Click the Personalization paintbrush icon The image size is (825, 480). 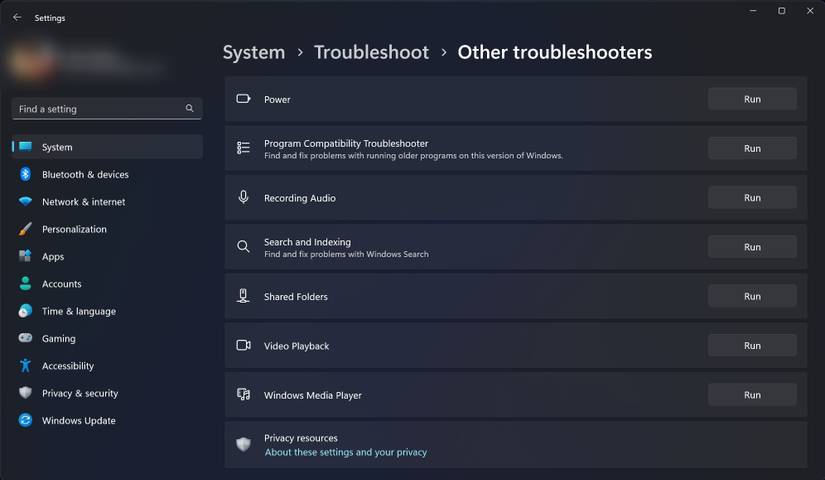tap(25, 229)
